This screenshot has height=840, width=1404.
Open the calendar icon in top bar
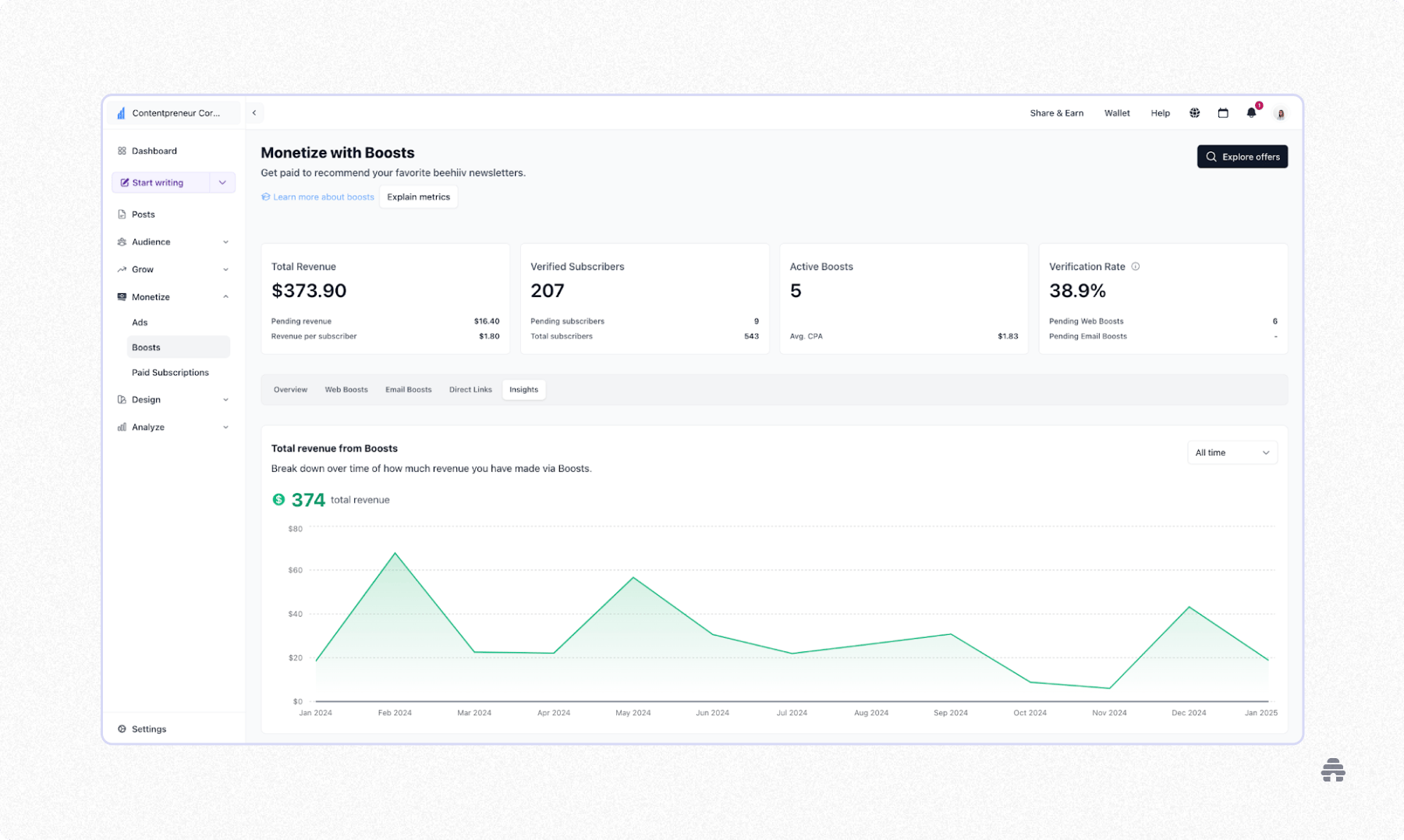point(1223,113)
